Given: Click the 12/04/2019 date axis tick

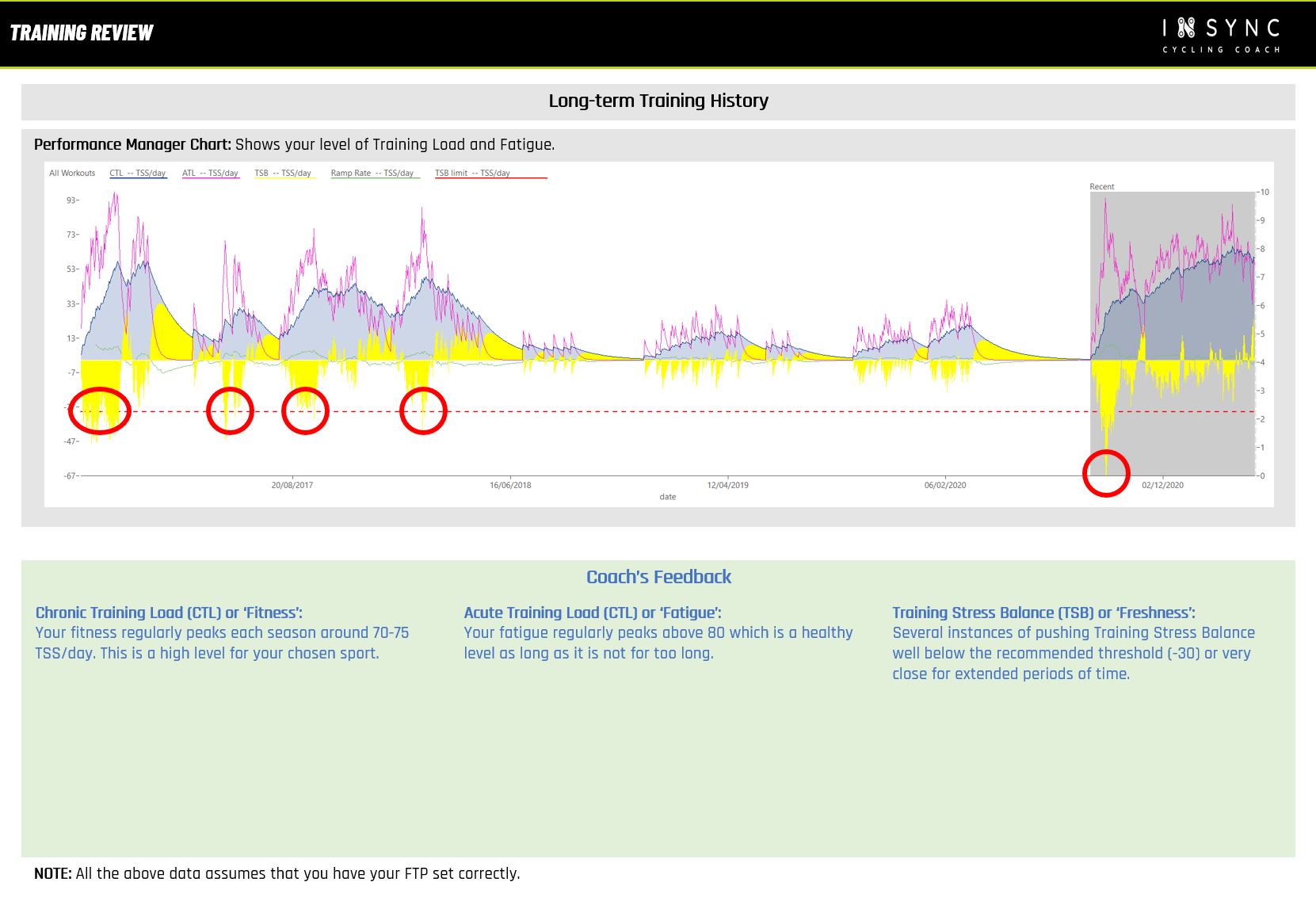Looking at the screenshot, I should [x=728, y=485].
